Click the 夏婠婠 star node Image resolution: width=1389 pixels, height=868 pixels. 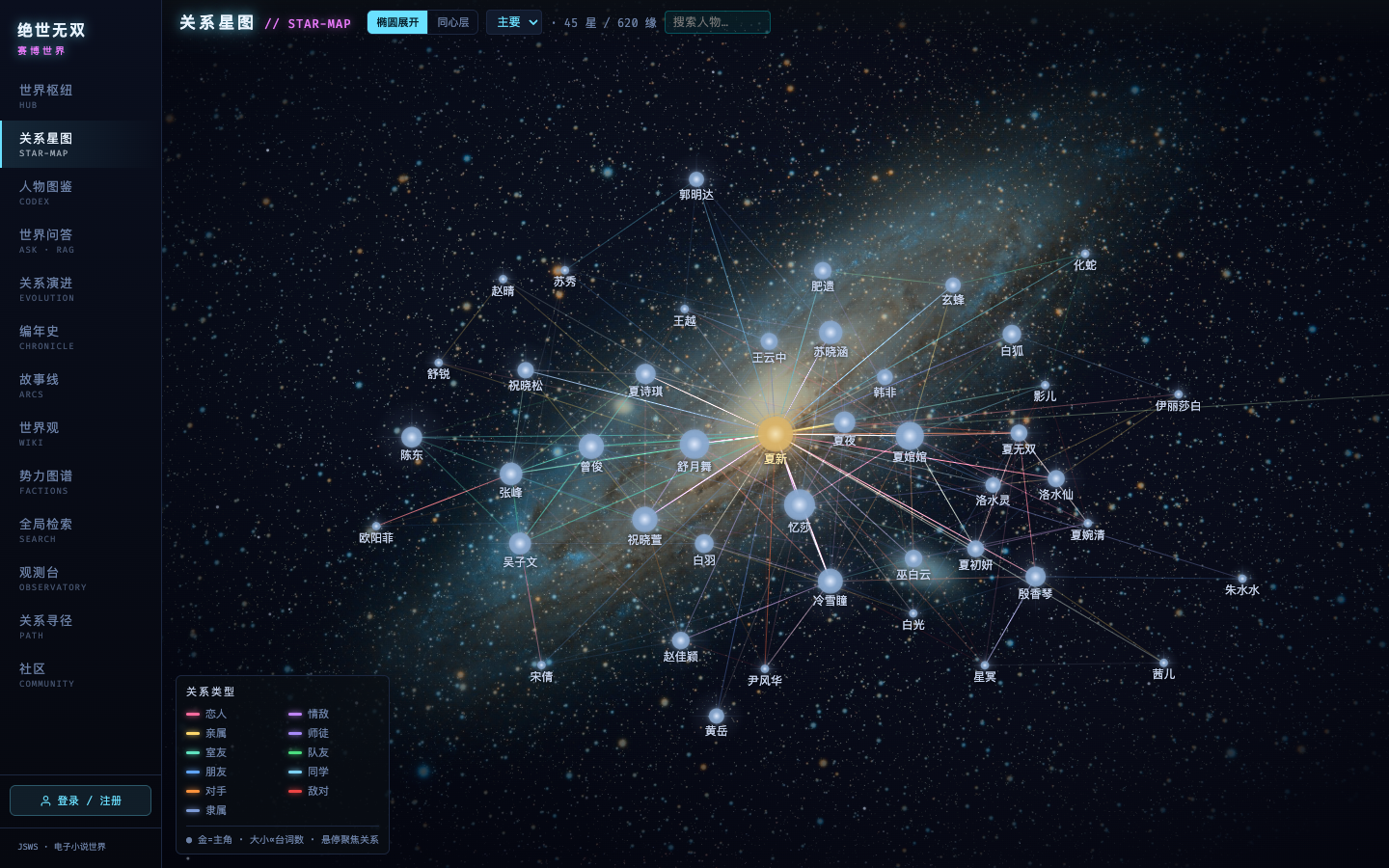[x=910, y=436]
